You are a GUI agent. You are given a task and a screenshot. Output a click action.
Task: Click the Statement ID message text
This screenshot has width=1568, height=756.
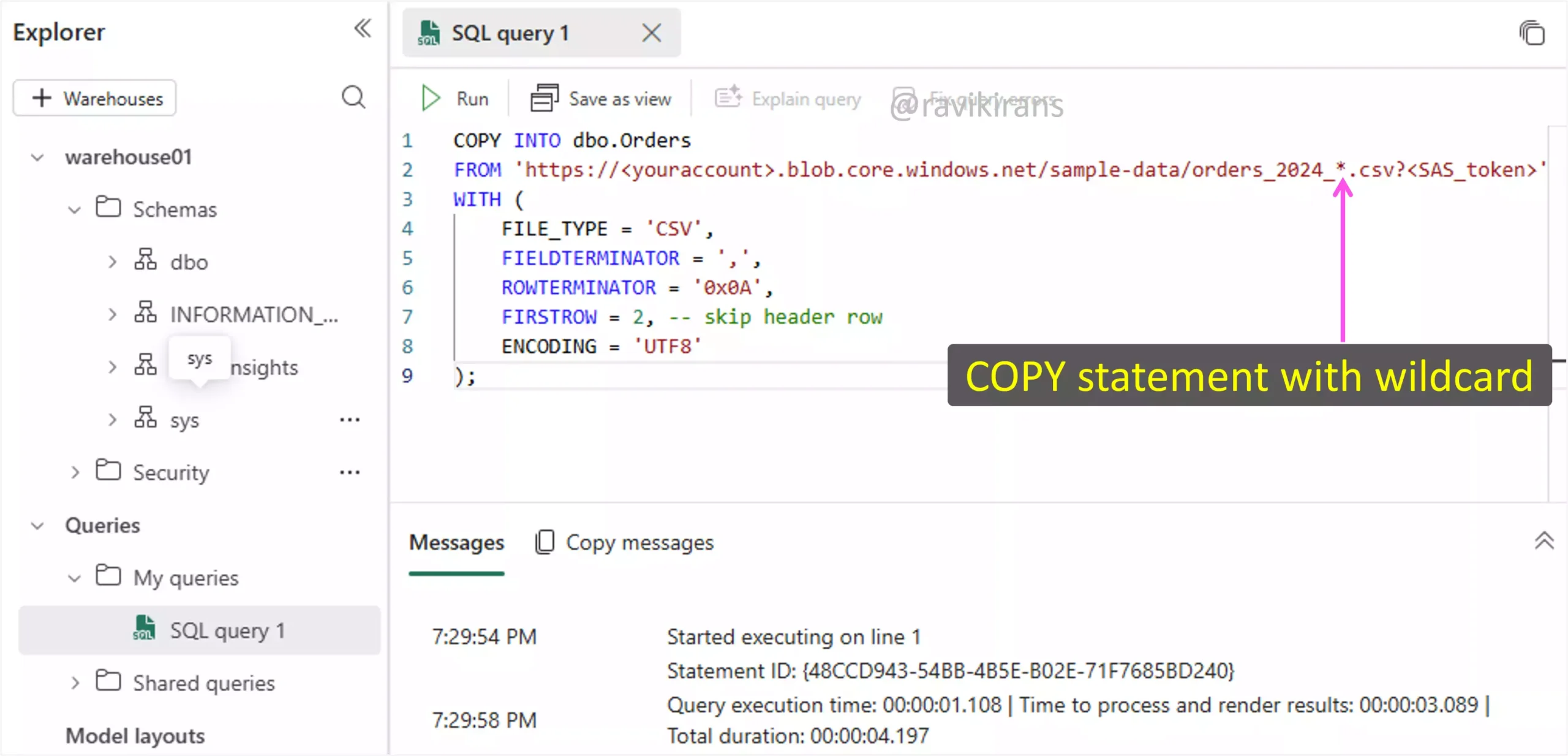pos(951,671)
